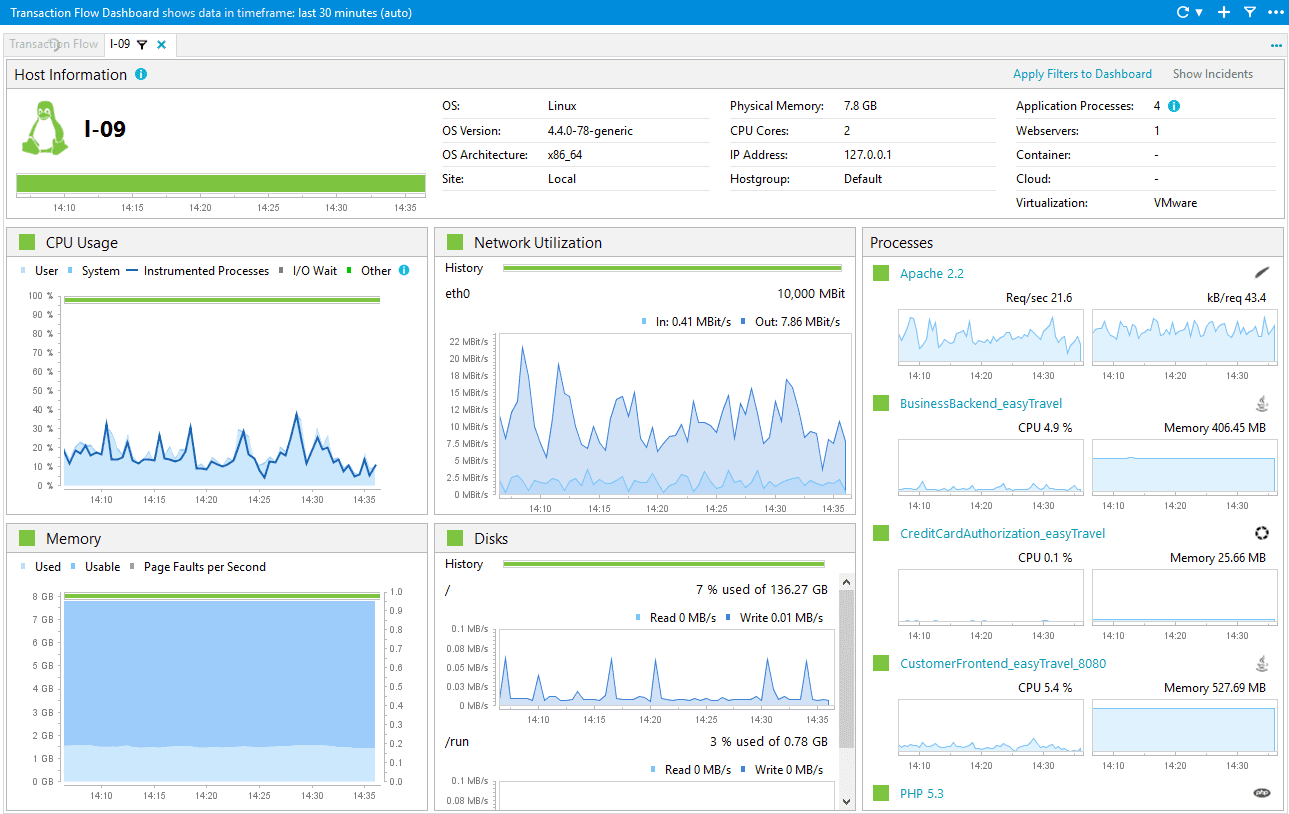Screen dimensions: 1289x814
Task: Click the Disks panel scrollbar thumb
Action: 847,668
